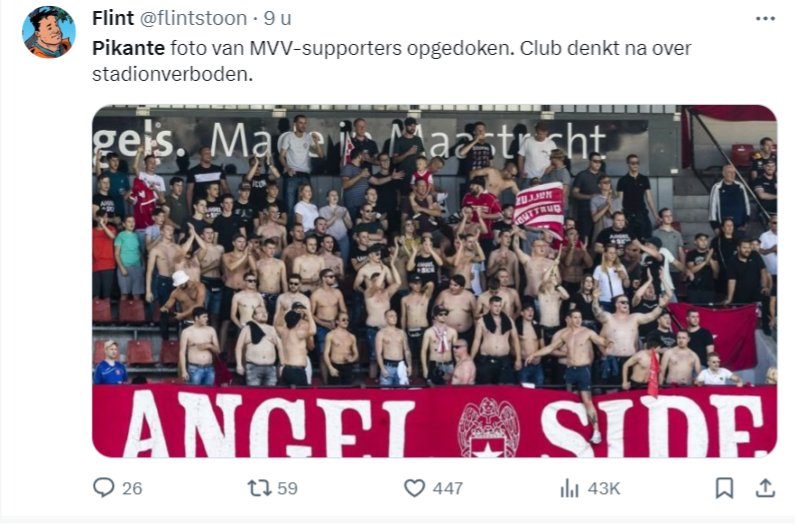
Task: Click the share upload arrow icon
Action: click(765, 488)
